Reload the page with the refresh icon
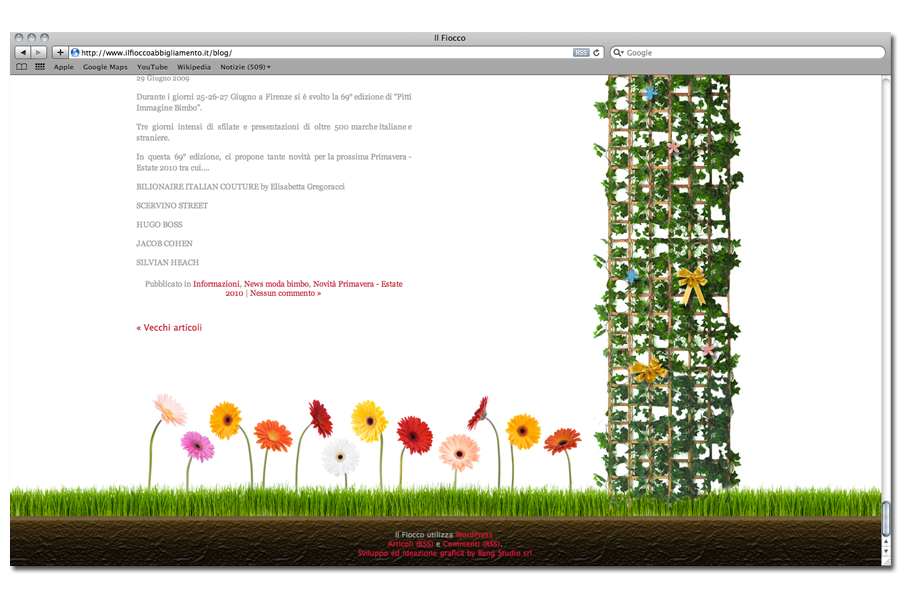The height and width of the screenshot is (602, 901). 595,52
